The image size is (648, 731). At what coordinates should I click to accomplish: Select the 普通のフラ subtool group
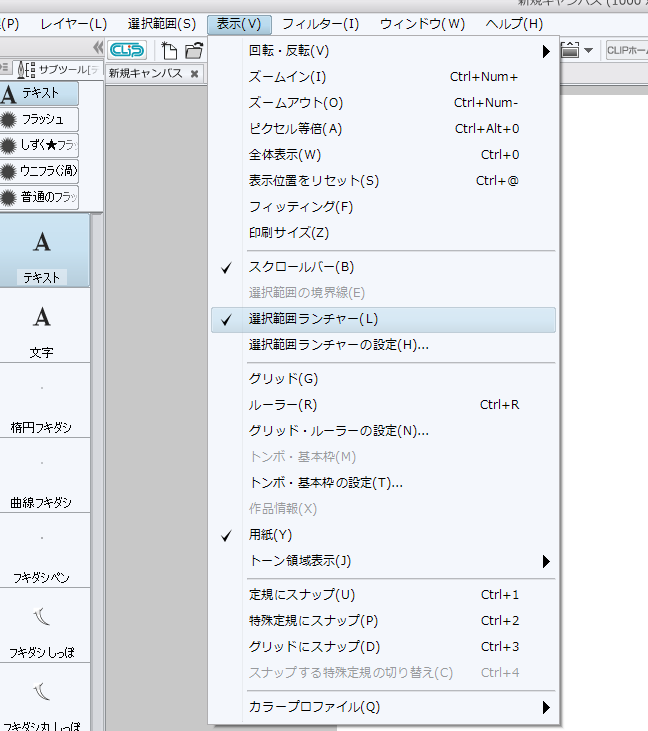pos(39,198)
